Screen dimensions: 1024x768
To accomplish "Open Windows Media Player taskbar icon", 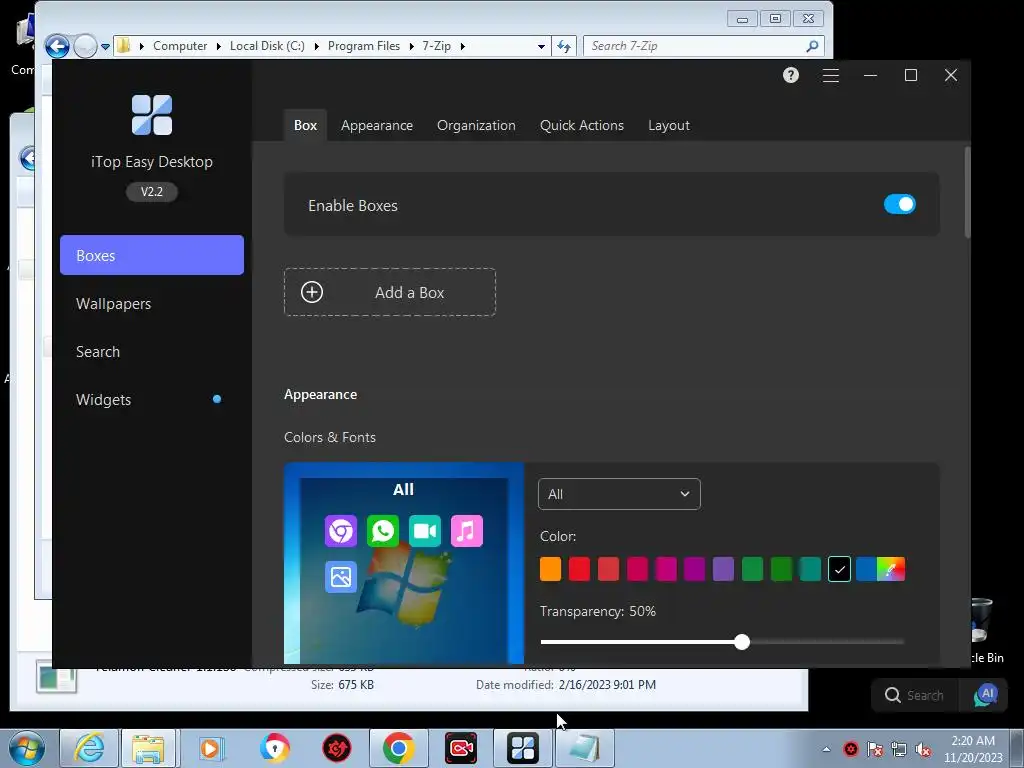I will [x=211, y=748].
